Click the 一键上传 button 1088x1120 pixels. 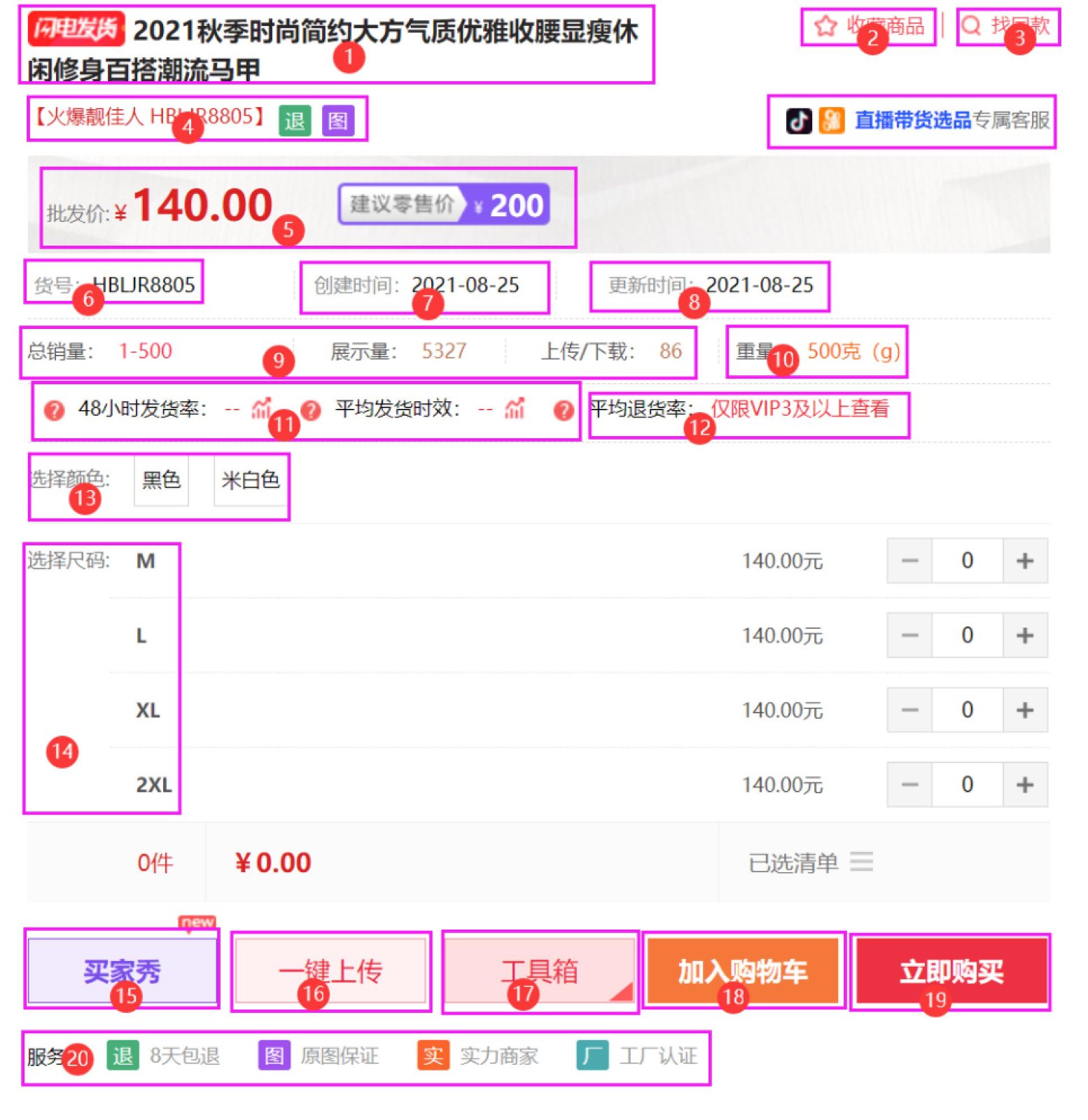(x=330, y=970)
